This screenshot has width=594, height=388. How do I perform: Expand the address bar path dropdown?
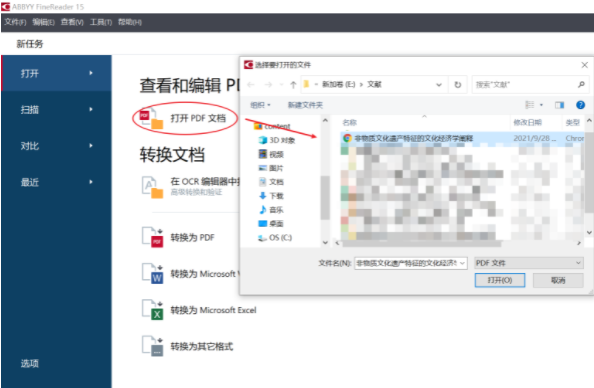[439, 84]
